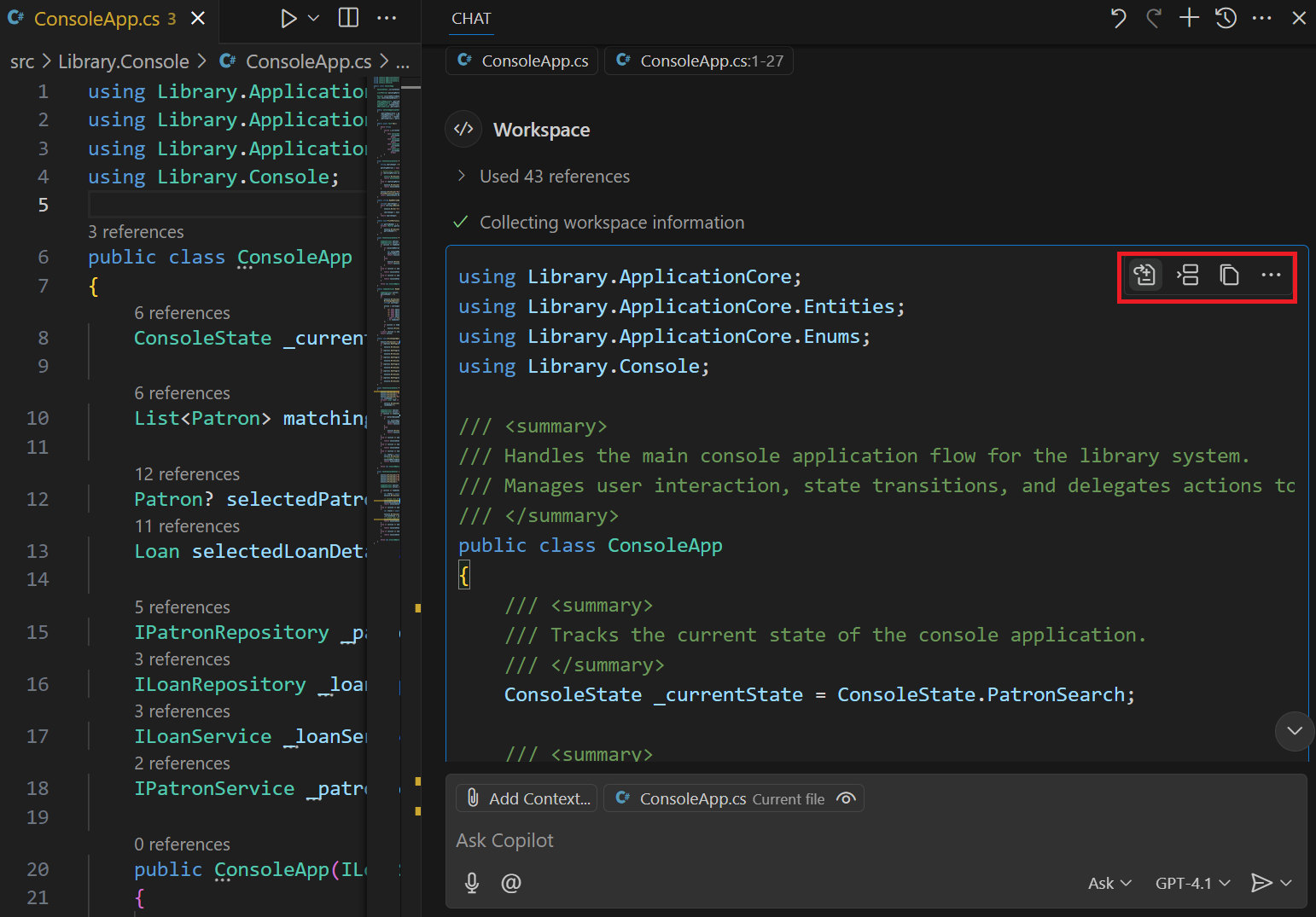
Task: Open the ConsoleApp.cs:1-27 reference
Action: (698, 60)
